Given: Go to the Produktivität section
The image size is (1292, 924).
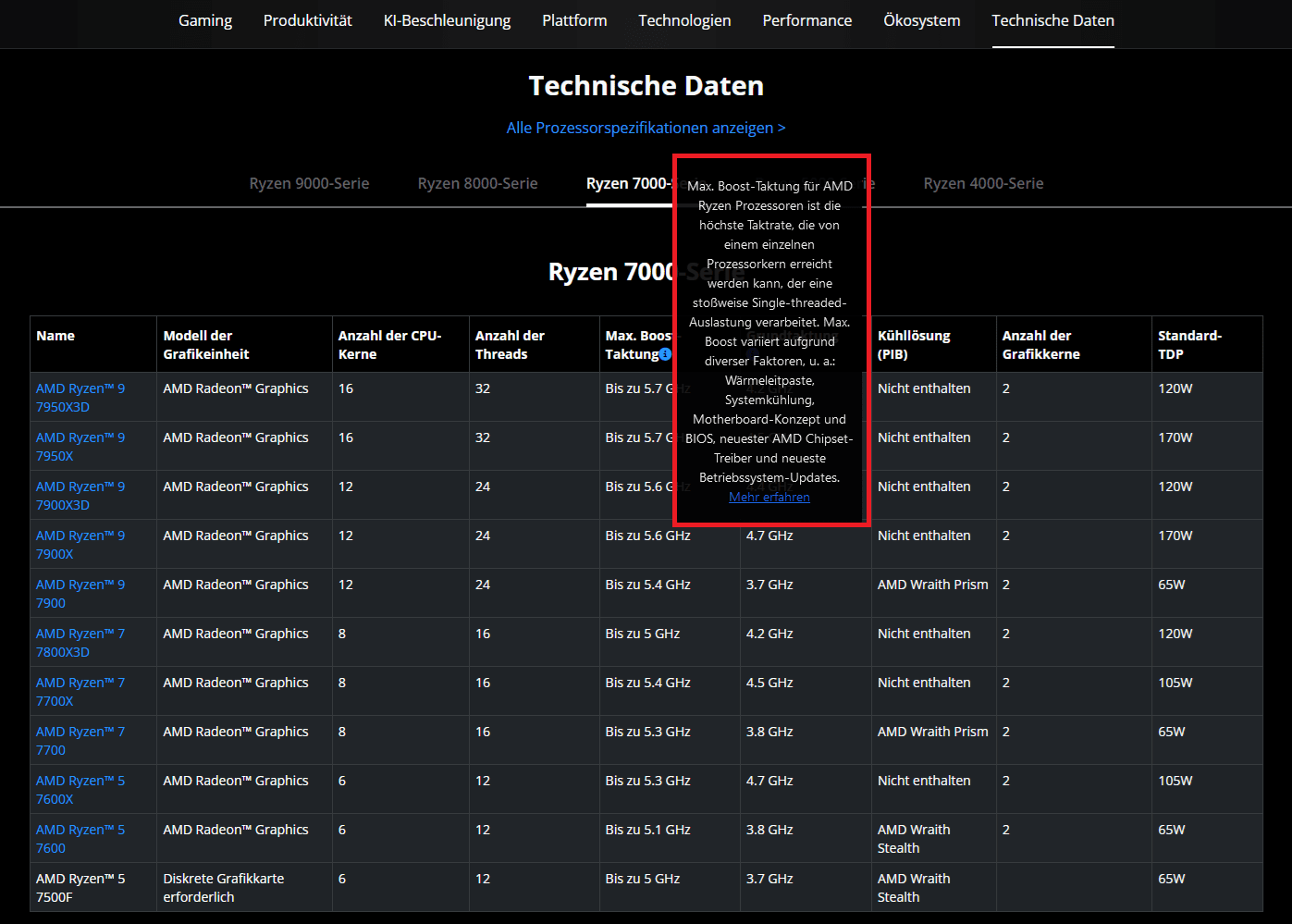Looking at the screenshot, I should [308, 20].
